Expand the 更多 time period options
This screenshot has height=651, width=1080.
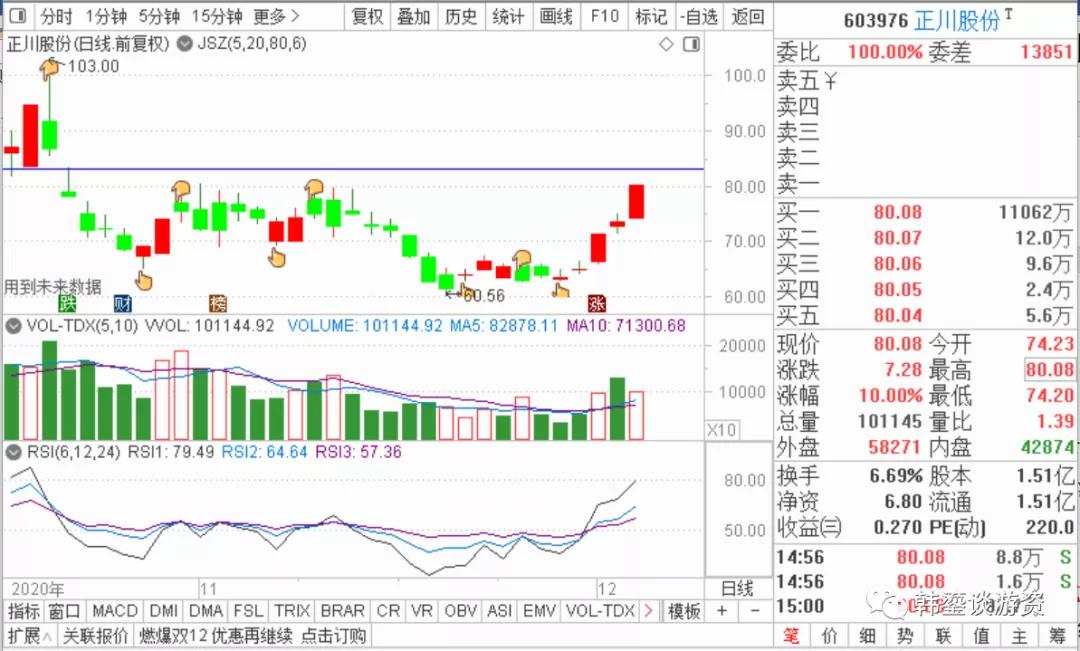coord(276,16)
